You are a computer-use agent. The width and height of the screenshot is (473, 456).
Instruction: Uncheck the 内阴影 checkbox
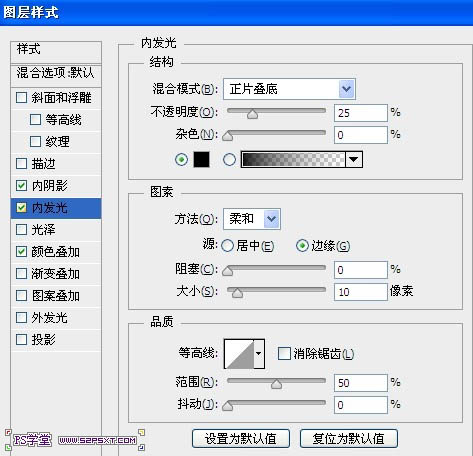click(22, 186)
